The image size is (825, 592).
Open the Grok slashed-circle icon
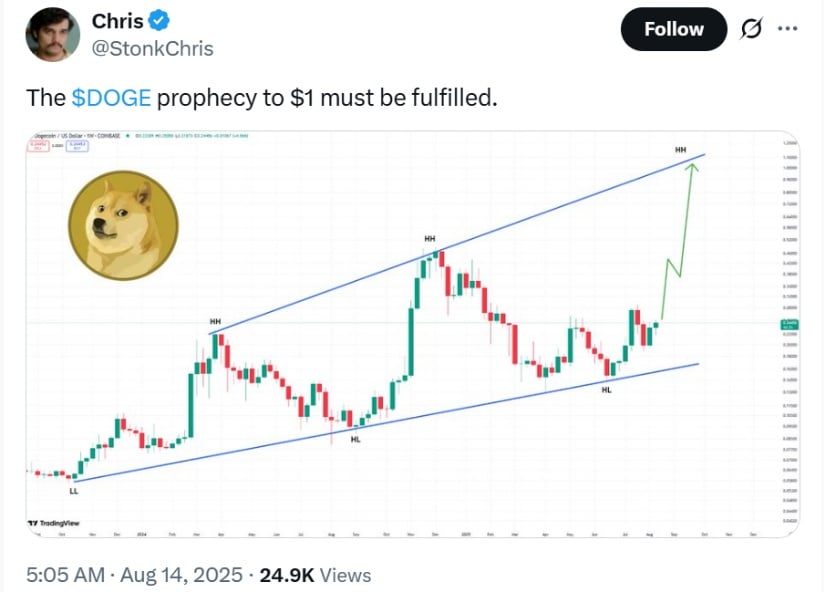point(750,29)
